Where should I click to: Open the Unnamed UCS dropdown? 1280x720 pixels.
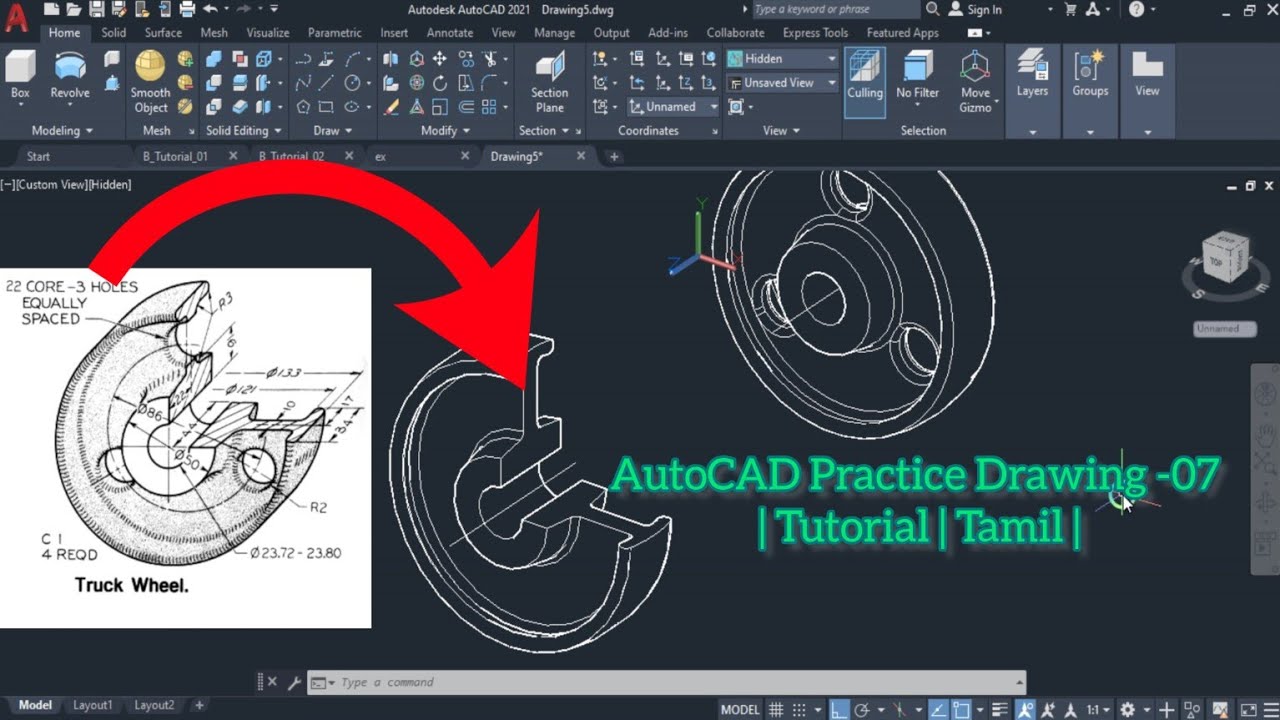pos(673,107)
